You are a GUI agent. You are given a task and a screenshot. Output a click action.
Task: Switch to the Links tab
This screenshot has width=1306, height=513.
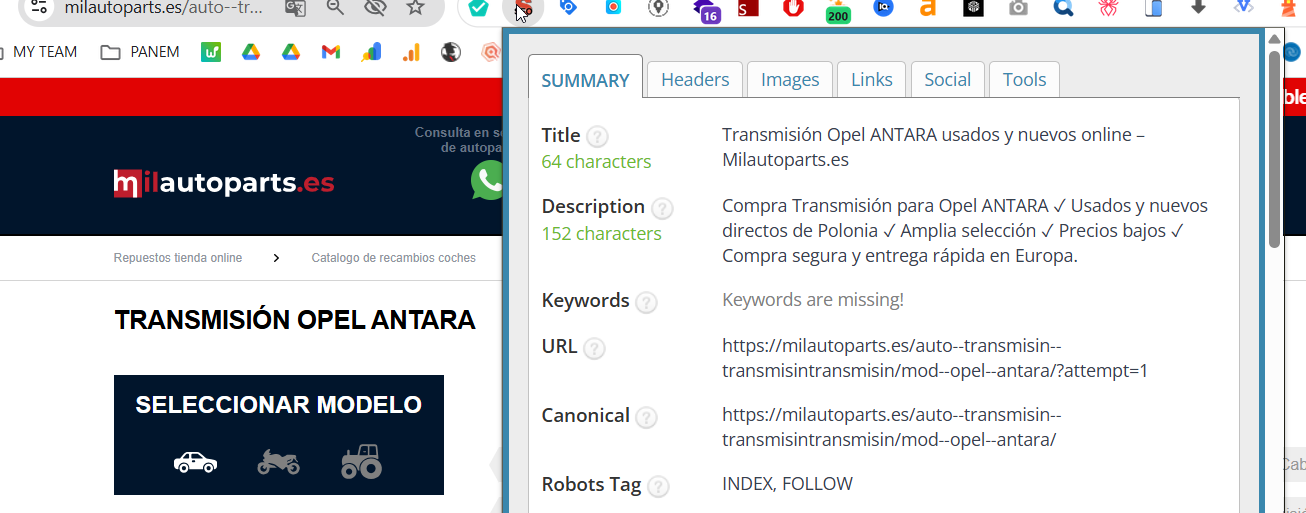(872, 80)
